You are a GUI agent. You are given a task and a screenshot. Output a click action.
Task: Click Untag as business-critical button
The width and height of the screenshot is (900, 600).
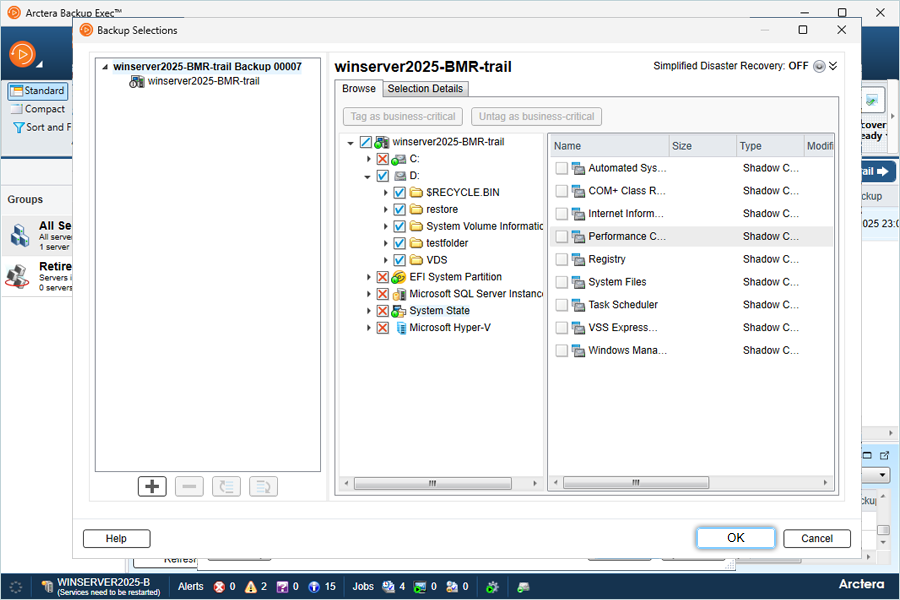(x=537, y=117)
